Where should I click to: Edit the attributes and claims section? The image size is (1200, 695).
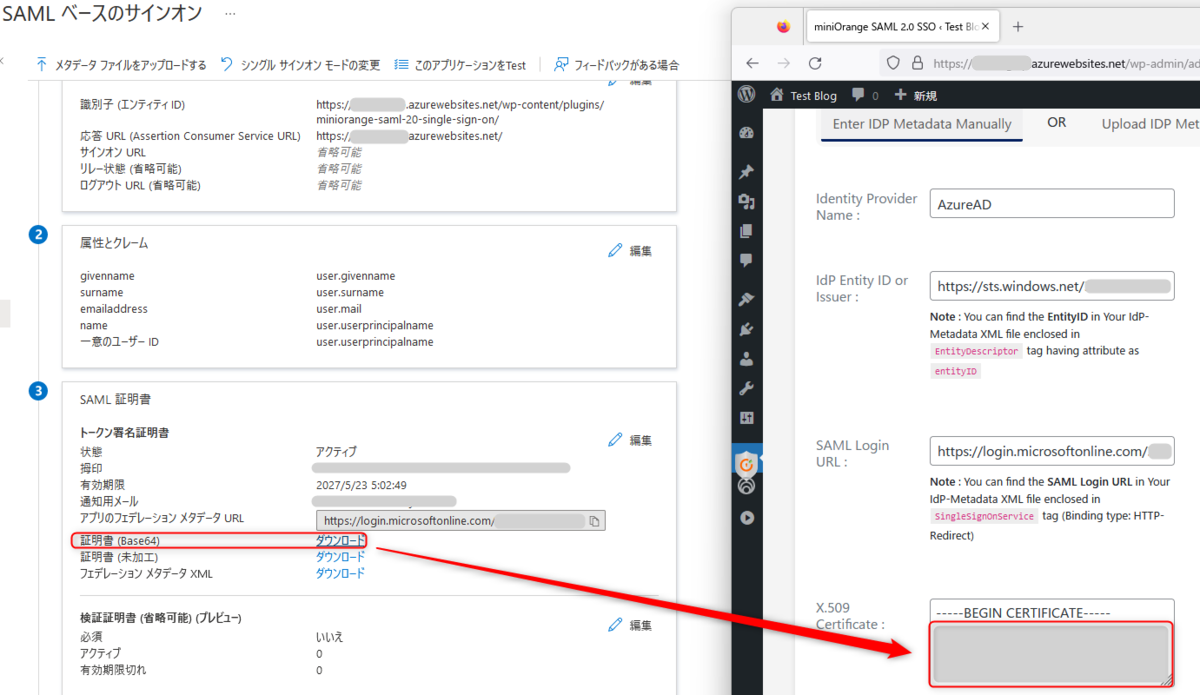tap(631, 251)
